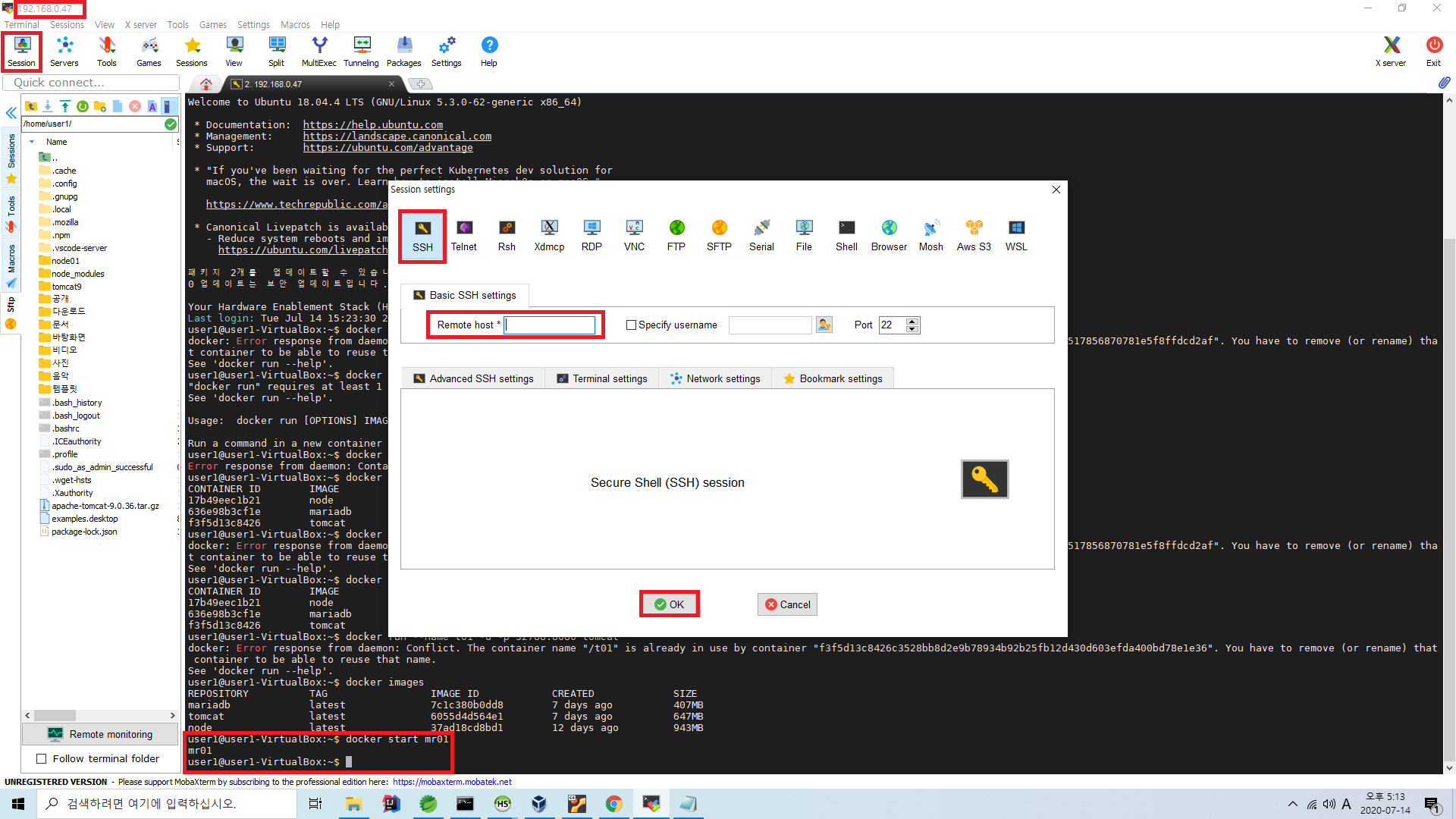Open the Games toolbar button
This screenshot has width=1456, height=819.
[149, 52]
